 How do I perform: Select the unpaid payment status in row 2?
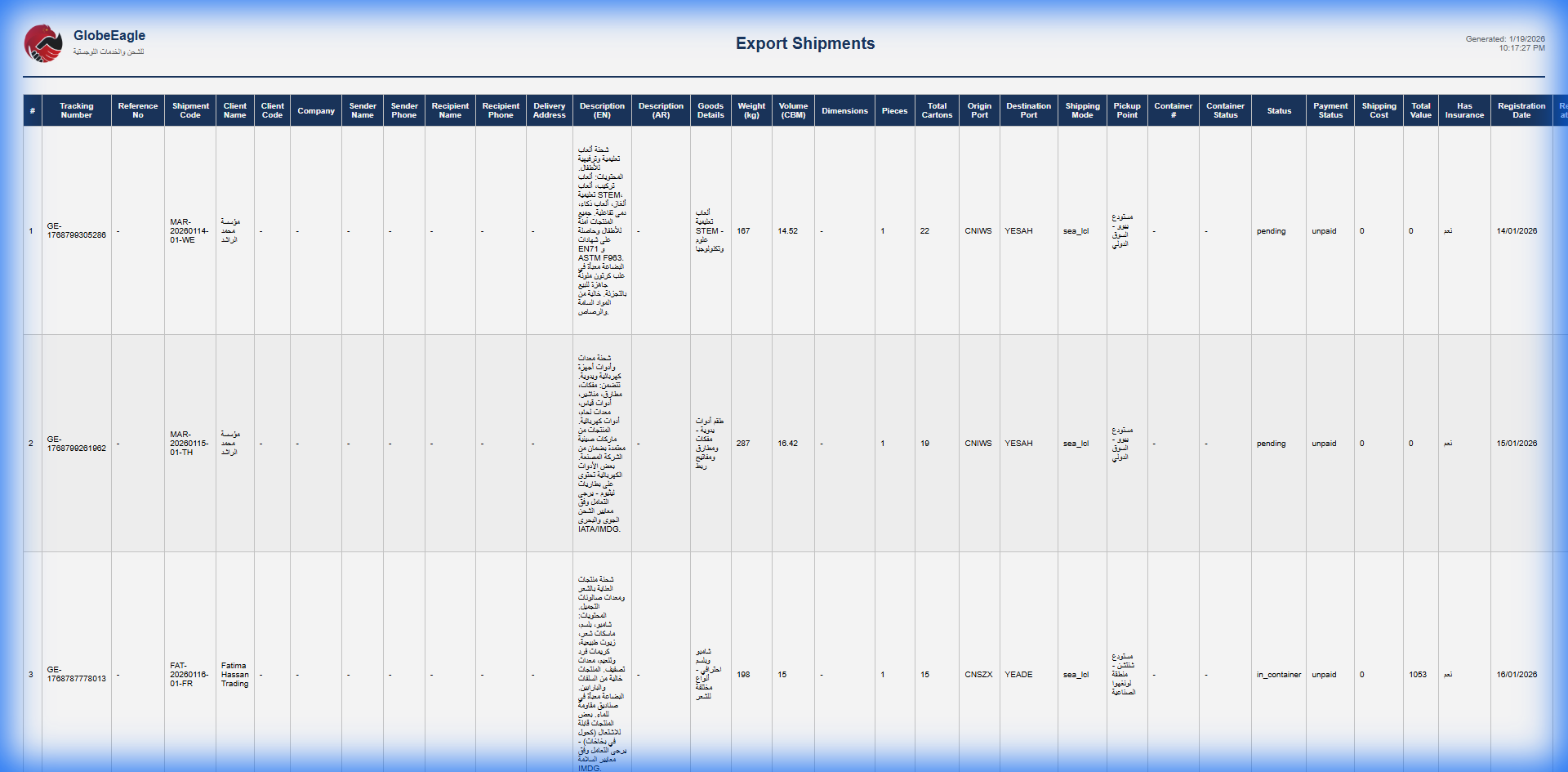tap(1324, 444)
